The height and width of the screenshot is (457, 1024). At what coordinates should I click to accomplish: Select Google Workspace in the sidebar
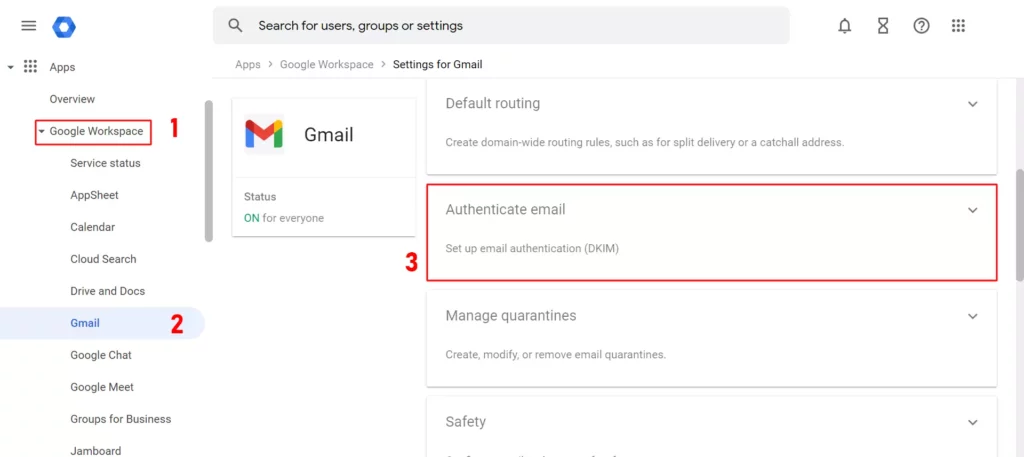point(96,131)
